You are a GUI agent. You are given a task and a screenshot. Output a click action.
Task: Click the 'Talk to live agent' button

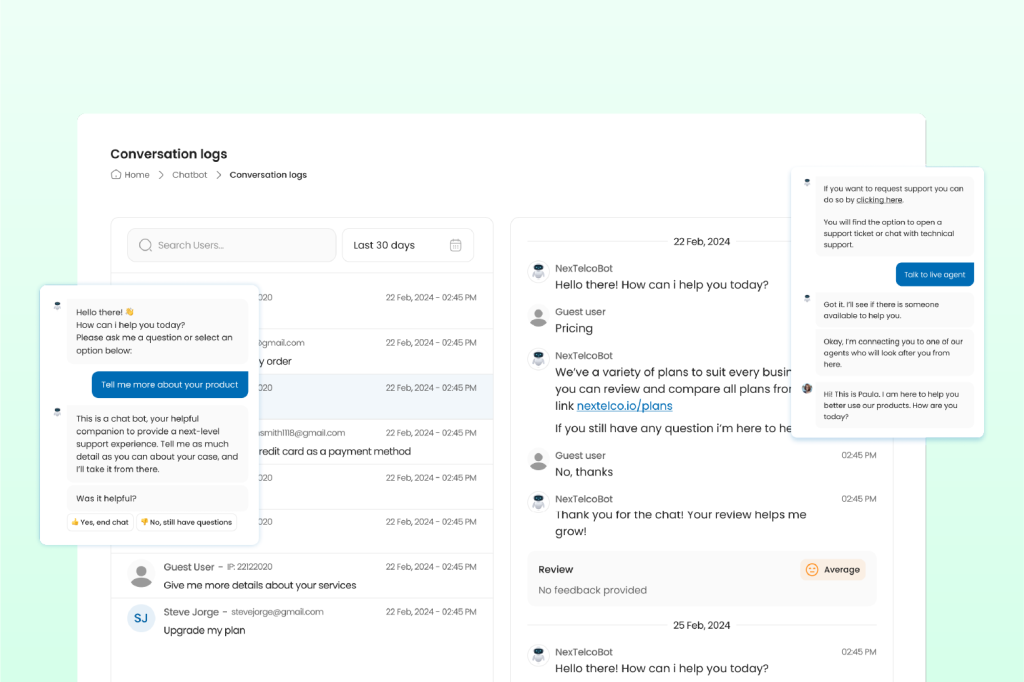coord(934,274)
